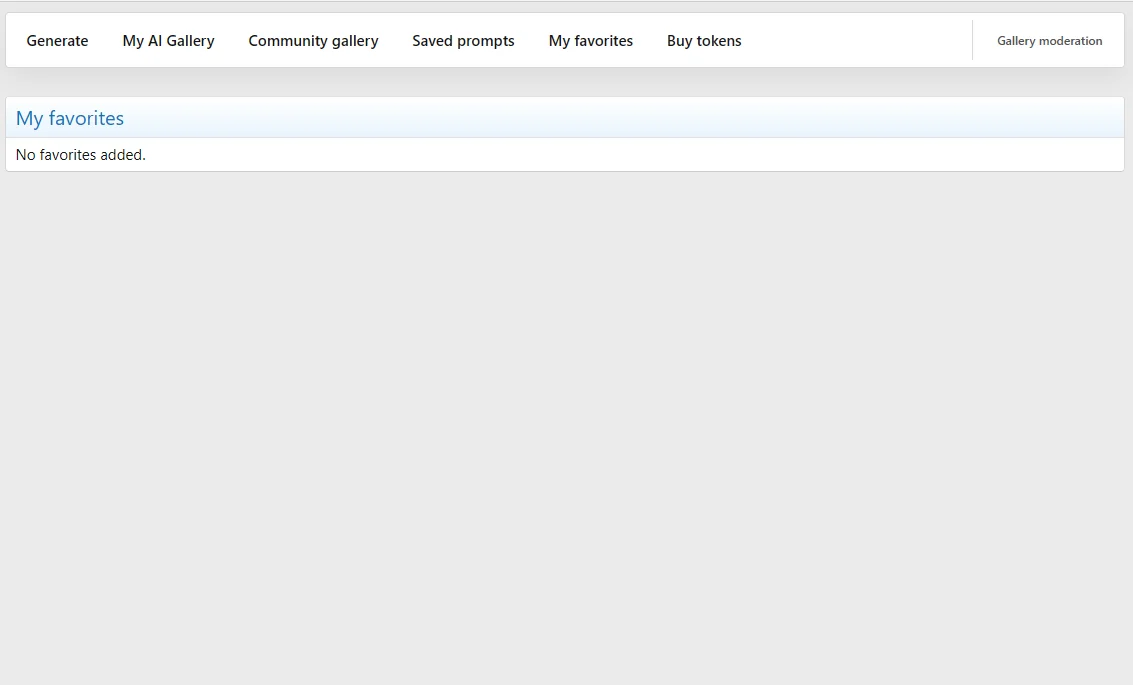1133x685 pixels.
Task: Select the My favorites tab
Action: (x=590, y=41)
